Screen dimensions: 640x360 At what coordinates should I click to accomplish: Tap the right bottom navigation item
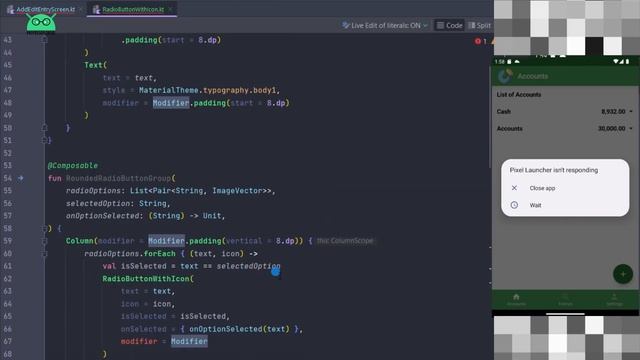pos(614,299)
